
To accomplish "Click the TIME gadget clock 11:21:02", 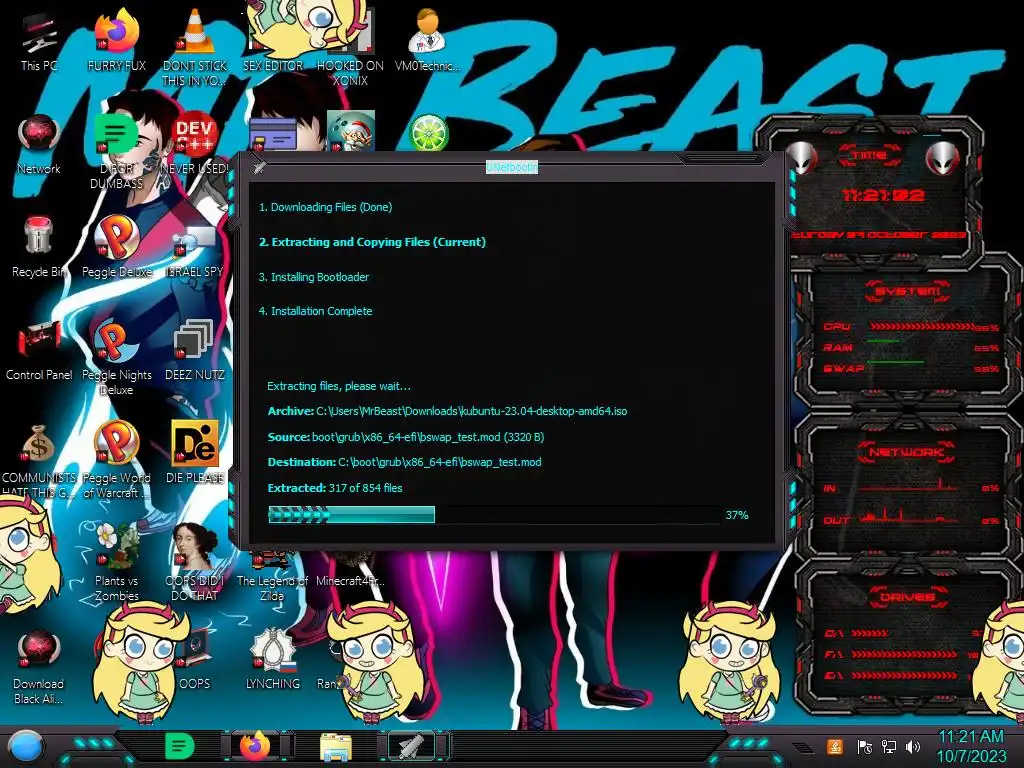I will [x=883, y=195].
